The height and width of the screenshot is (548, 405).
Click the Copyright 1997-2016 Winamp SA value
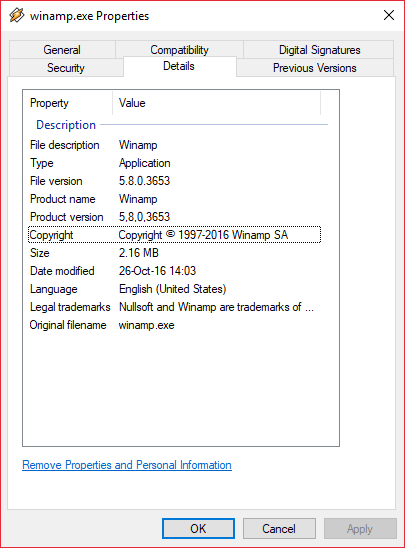pyautogui.click(x=203, y=235)
